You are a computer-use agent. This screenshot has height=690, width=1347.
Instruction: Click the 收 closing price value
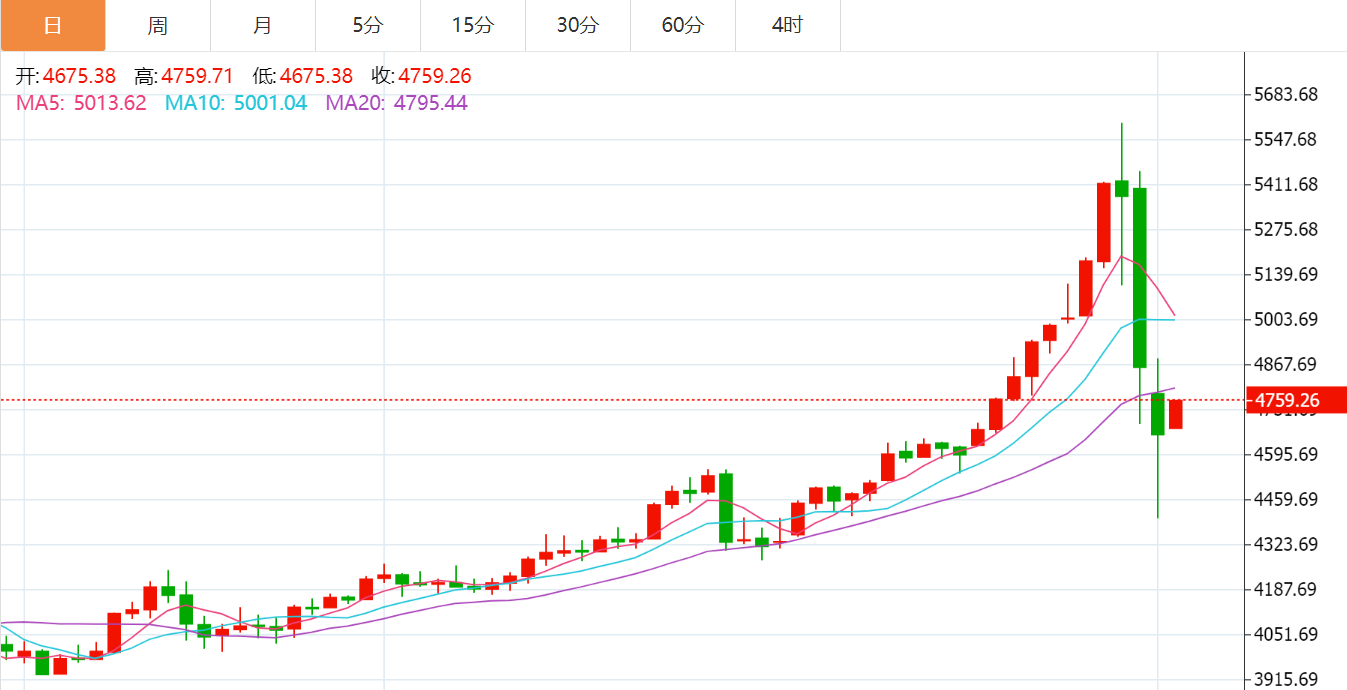click(x=434, y=76)
